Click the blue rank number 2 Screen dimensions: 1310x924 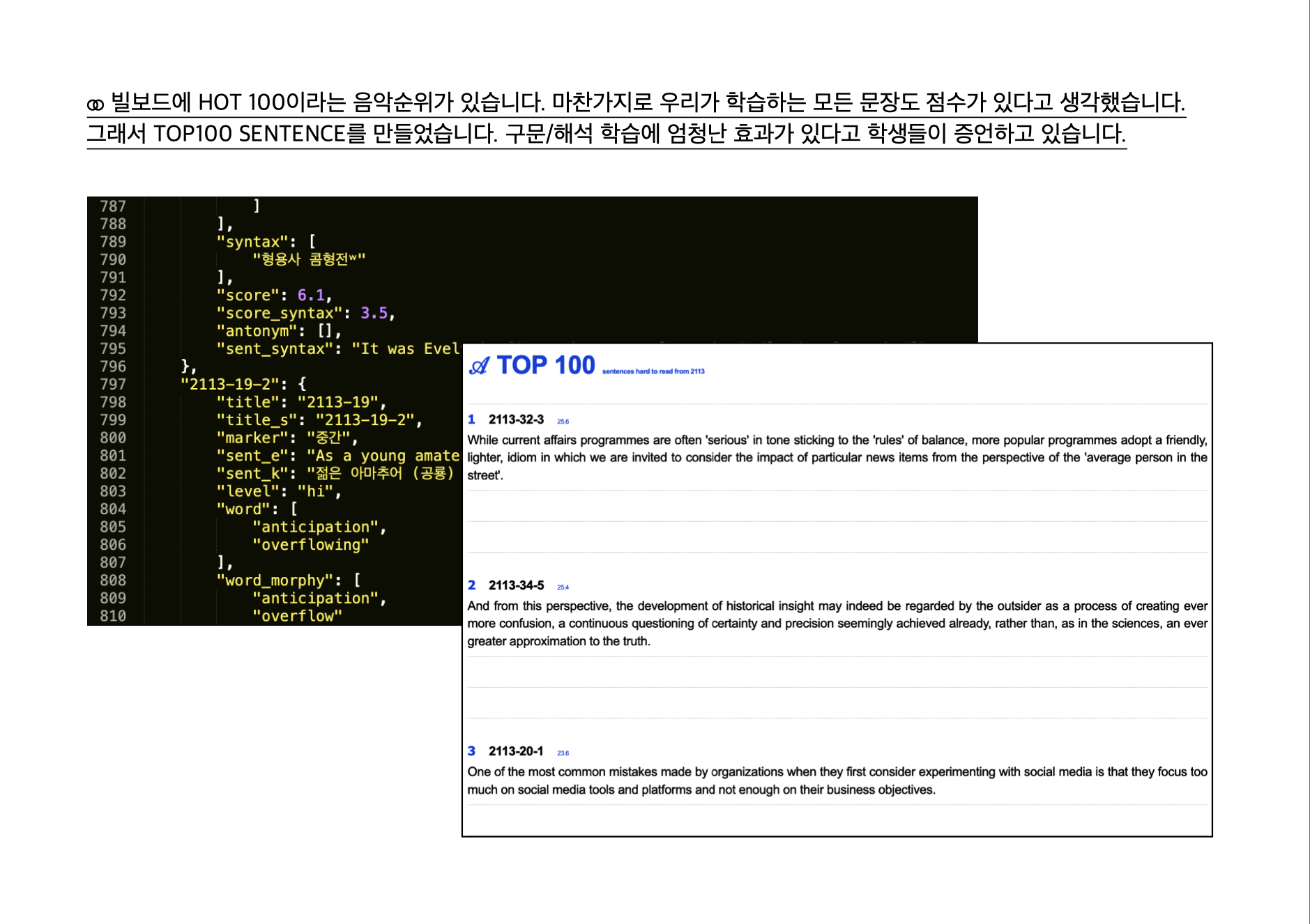point(471,585)
